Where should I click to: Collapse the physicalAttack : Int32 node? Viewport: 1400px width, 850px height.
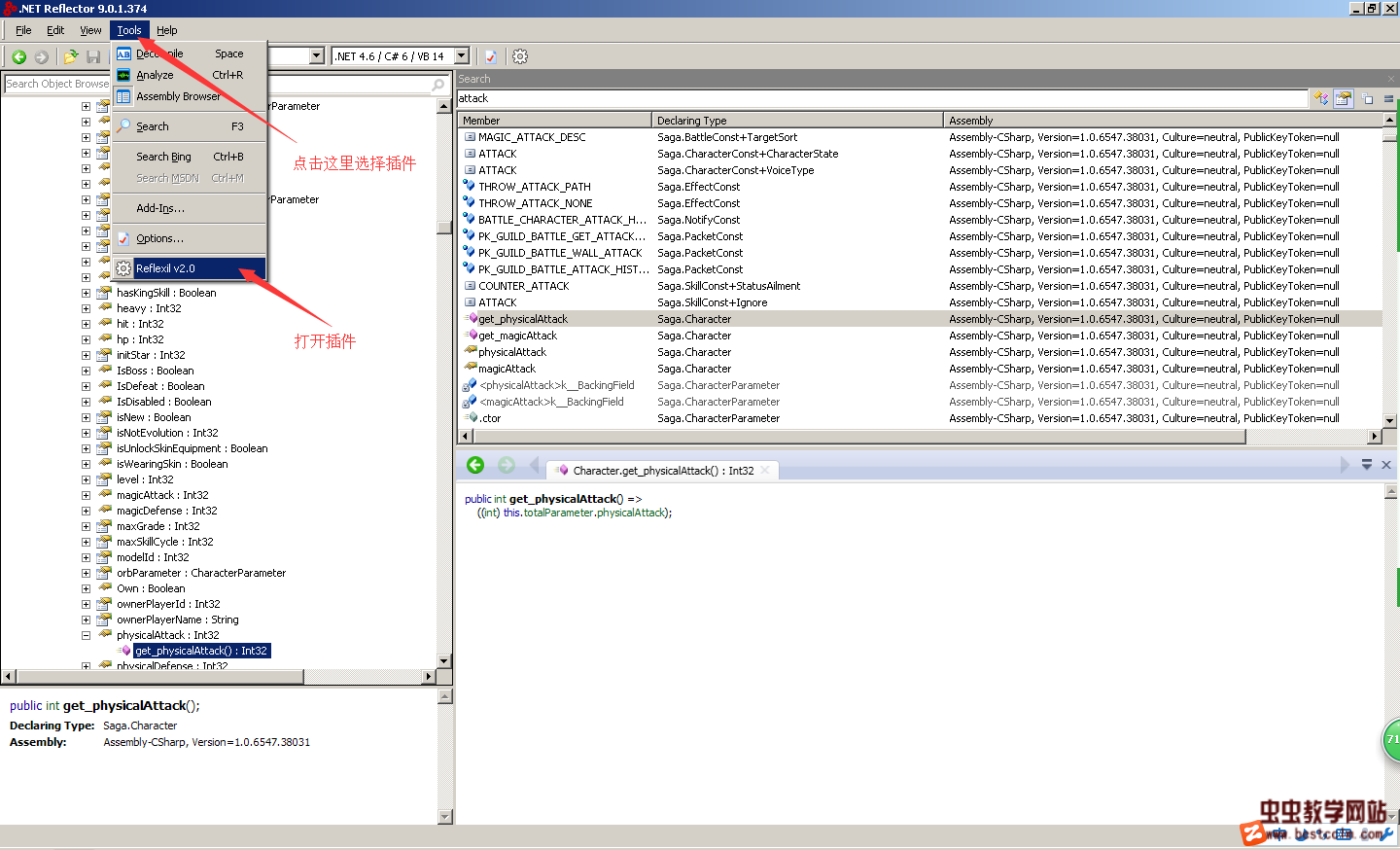pyautogui.click(x=86, y=635)
